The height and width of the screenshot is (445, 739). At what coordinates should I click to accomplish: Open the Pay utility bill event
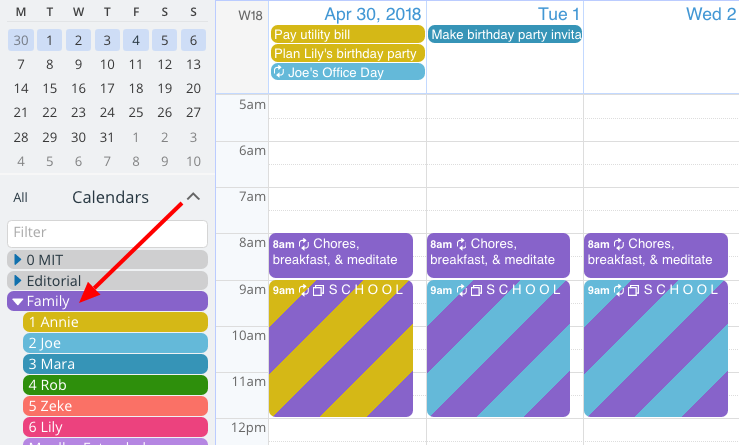(x=348, y=35)
